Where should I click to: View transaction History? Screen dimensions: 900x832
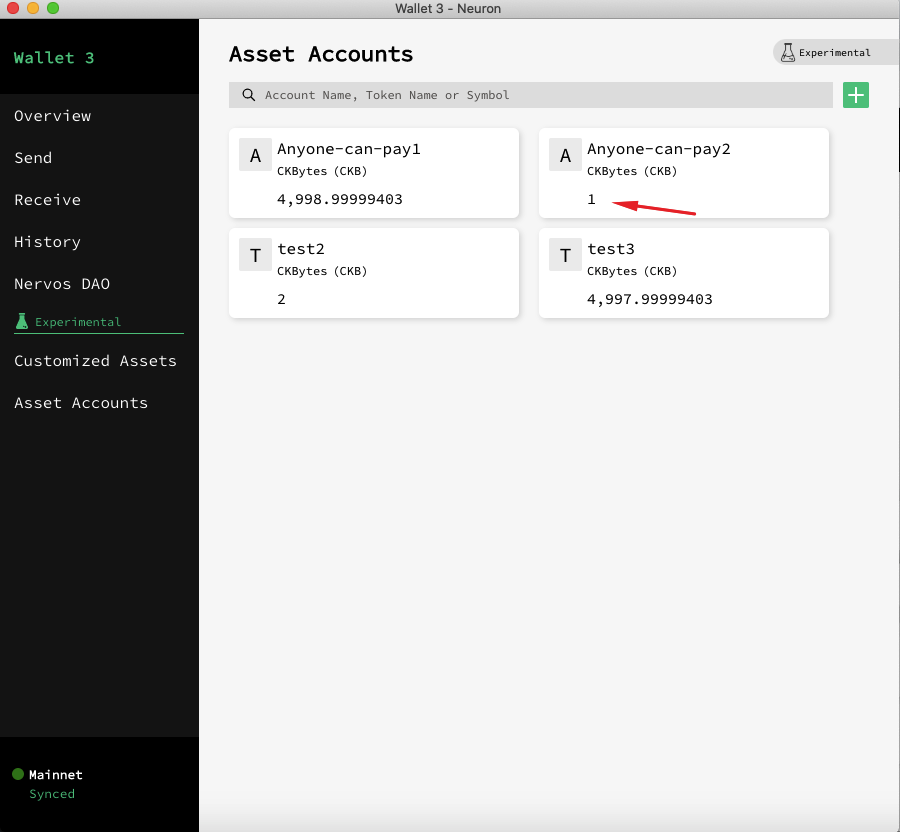pyautogui.click(x=47, y=242)
